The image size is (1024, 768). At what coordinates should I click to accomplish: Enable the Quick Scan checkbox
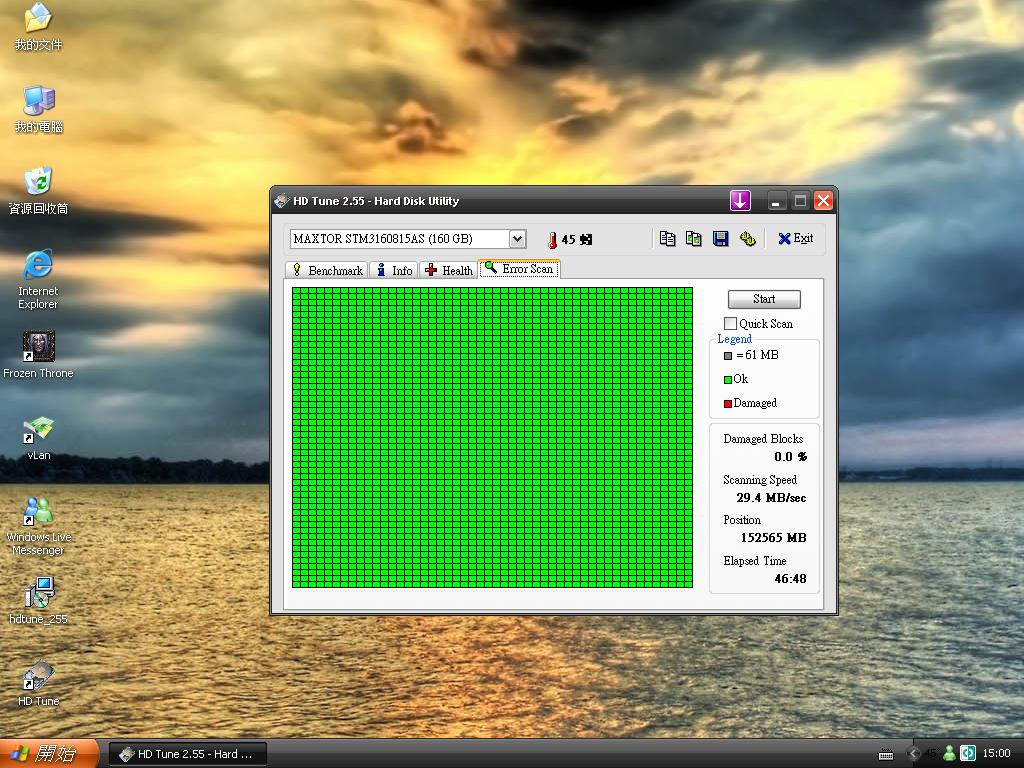pyautogui.click(x=730, y=324)
